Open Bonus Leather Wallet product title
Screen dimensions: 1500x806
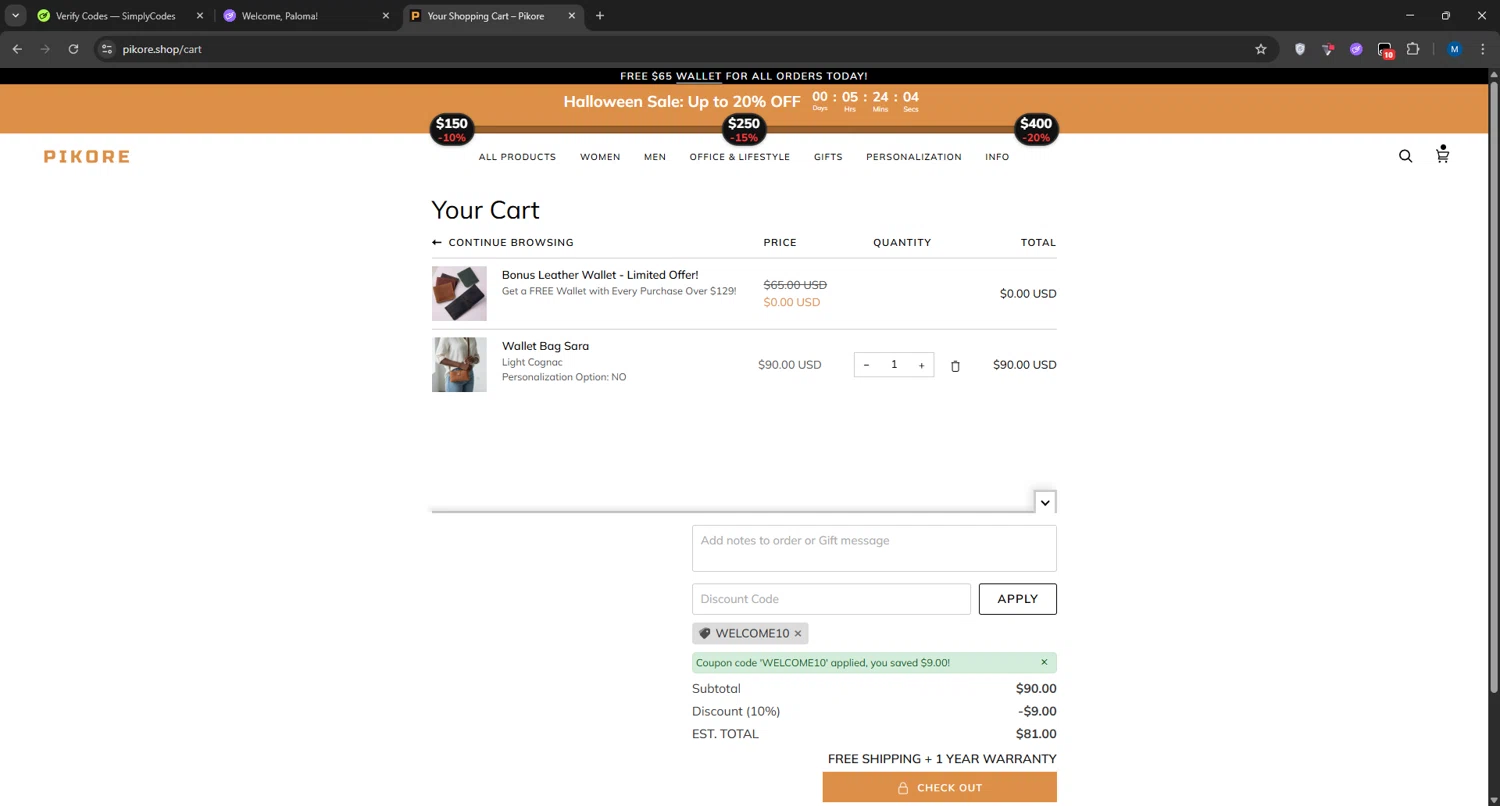pyautogui.click(x=600, y=275)
